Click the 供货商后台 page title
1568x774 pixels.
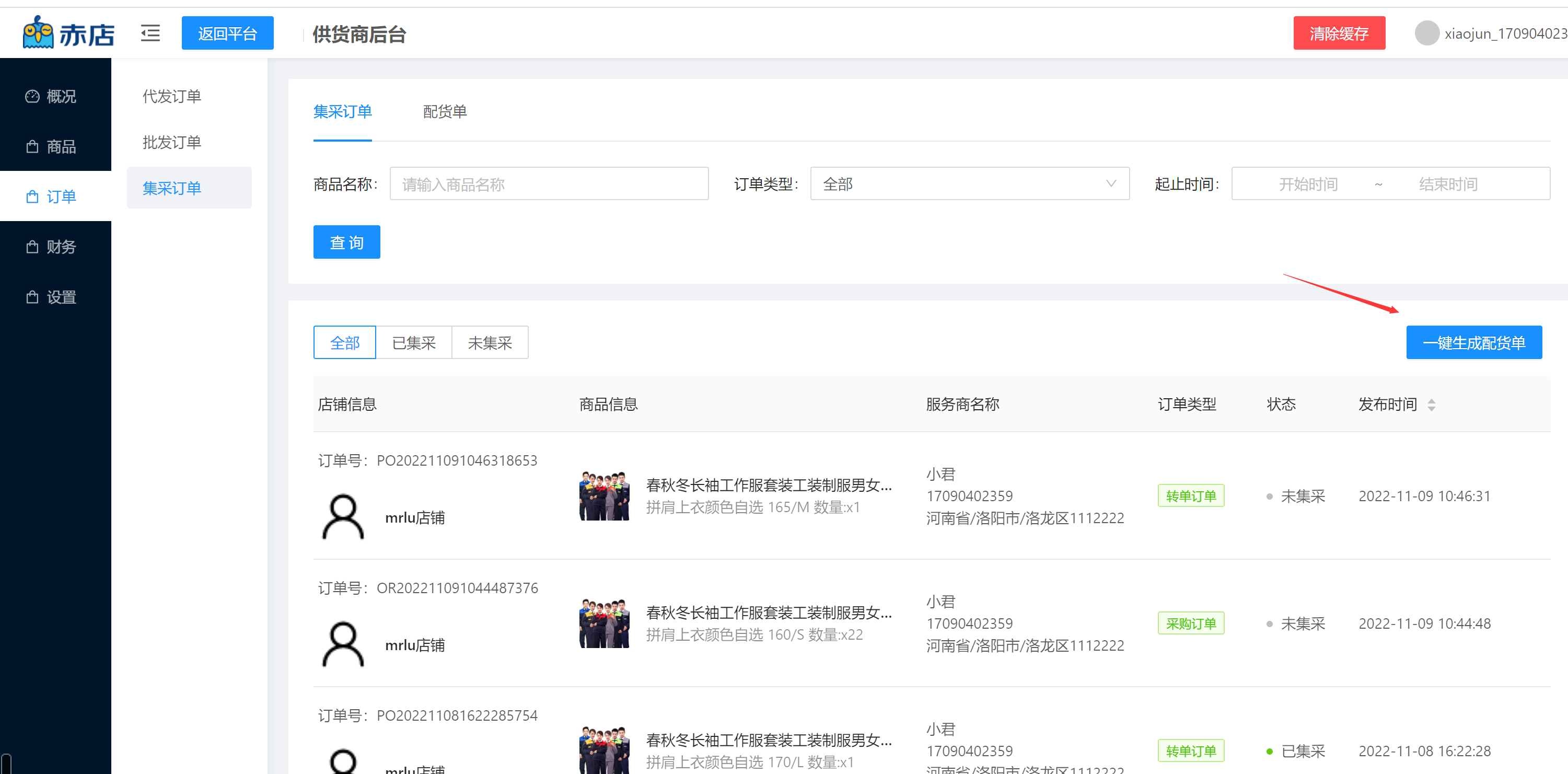359,34
